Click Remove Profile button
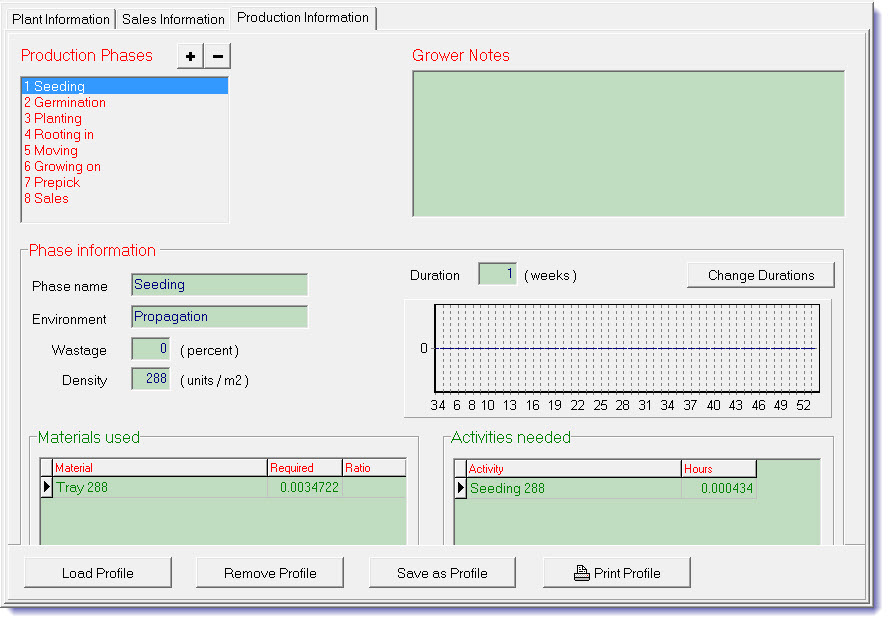Viewport: 889px width, 623px height. point(270,573)
